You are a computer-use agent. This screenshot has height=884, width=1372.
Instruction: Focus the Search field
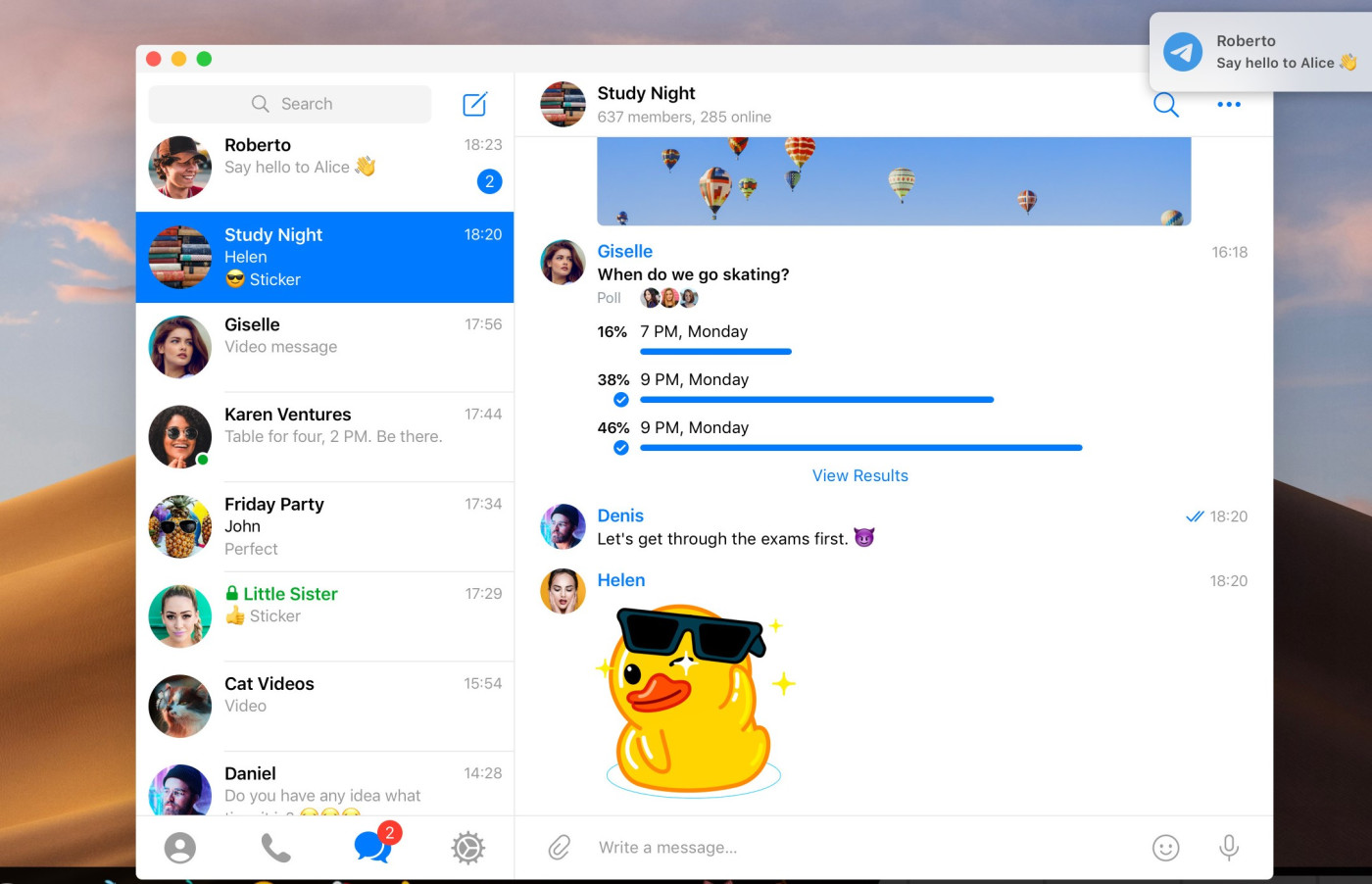[x=290, y=104]
